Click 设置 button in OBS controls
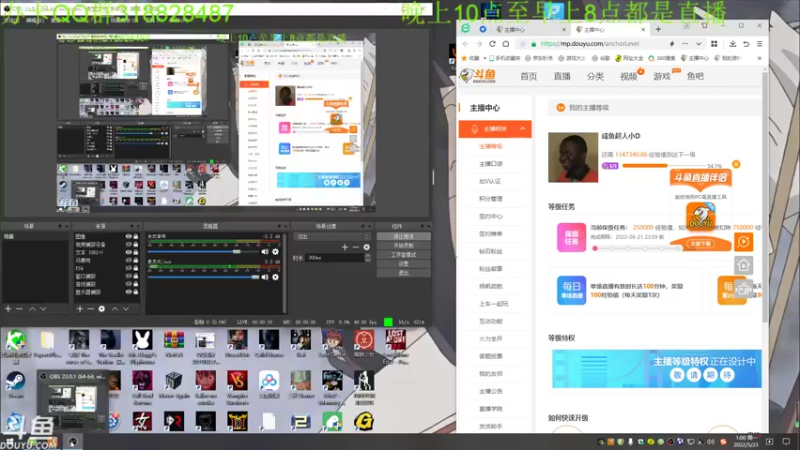Image resolution: width=800 pixels, height=450 pixels. click(x=404, y=264)
